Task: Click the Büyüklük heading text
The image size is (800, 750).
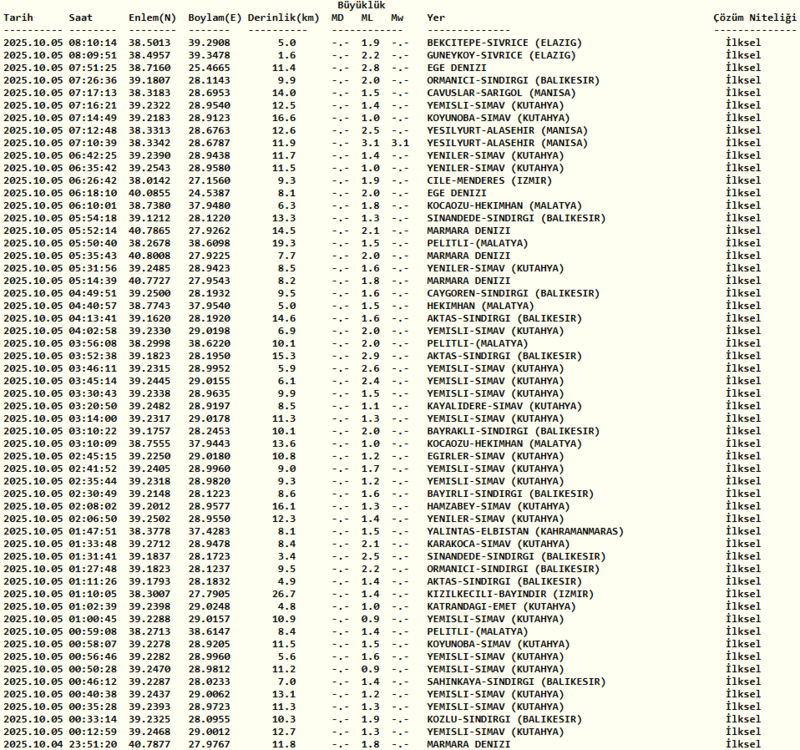Action: point(361,5)
